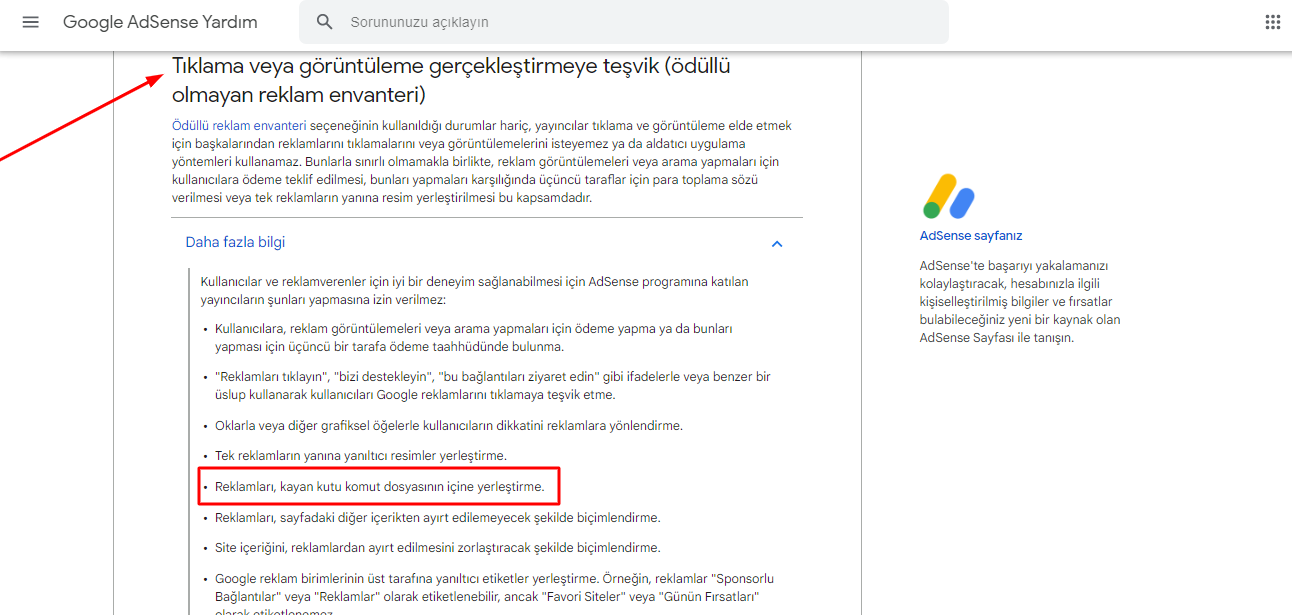Open the Ödüllü reklam envanteri link
Image resolution: width=1292 pixels, height=615 pixels.
click(239, 126)
